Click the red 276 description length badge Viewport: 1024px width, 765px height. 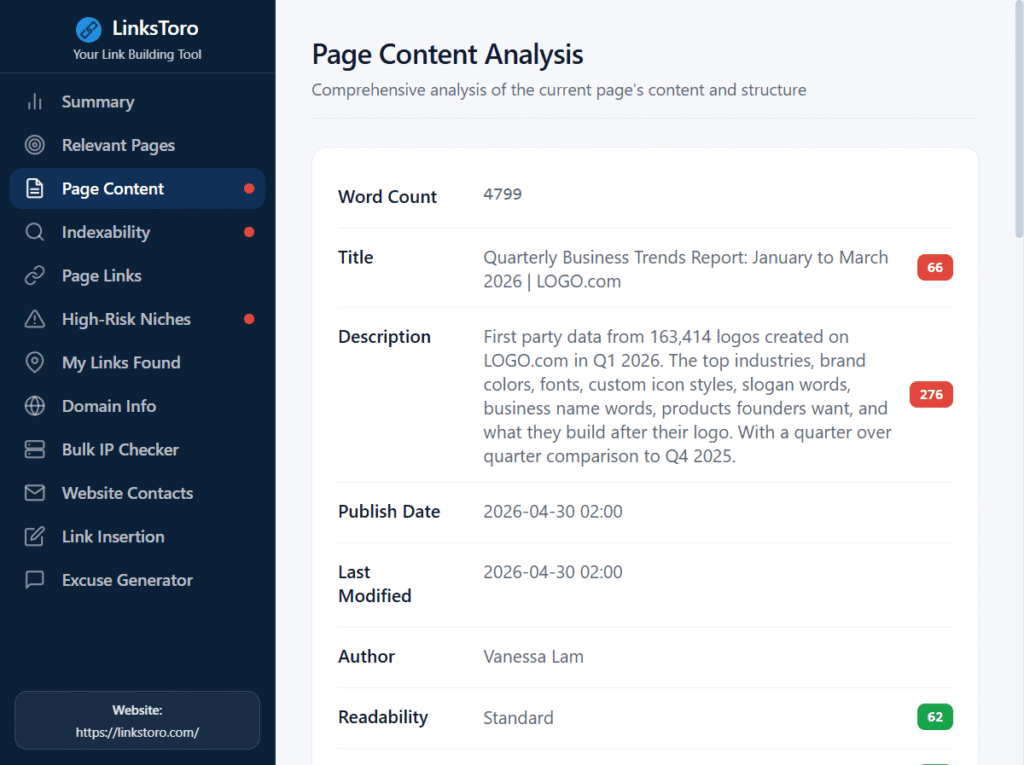click(x=931, y=395)
